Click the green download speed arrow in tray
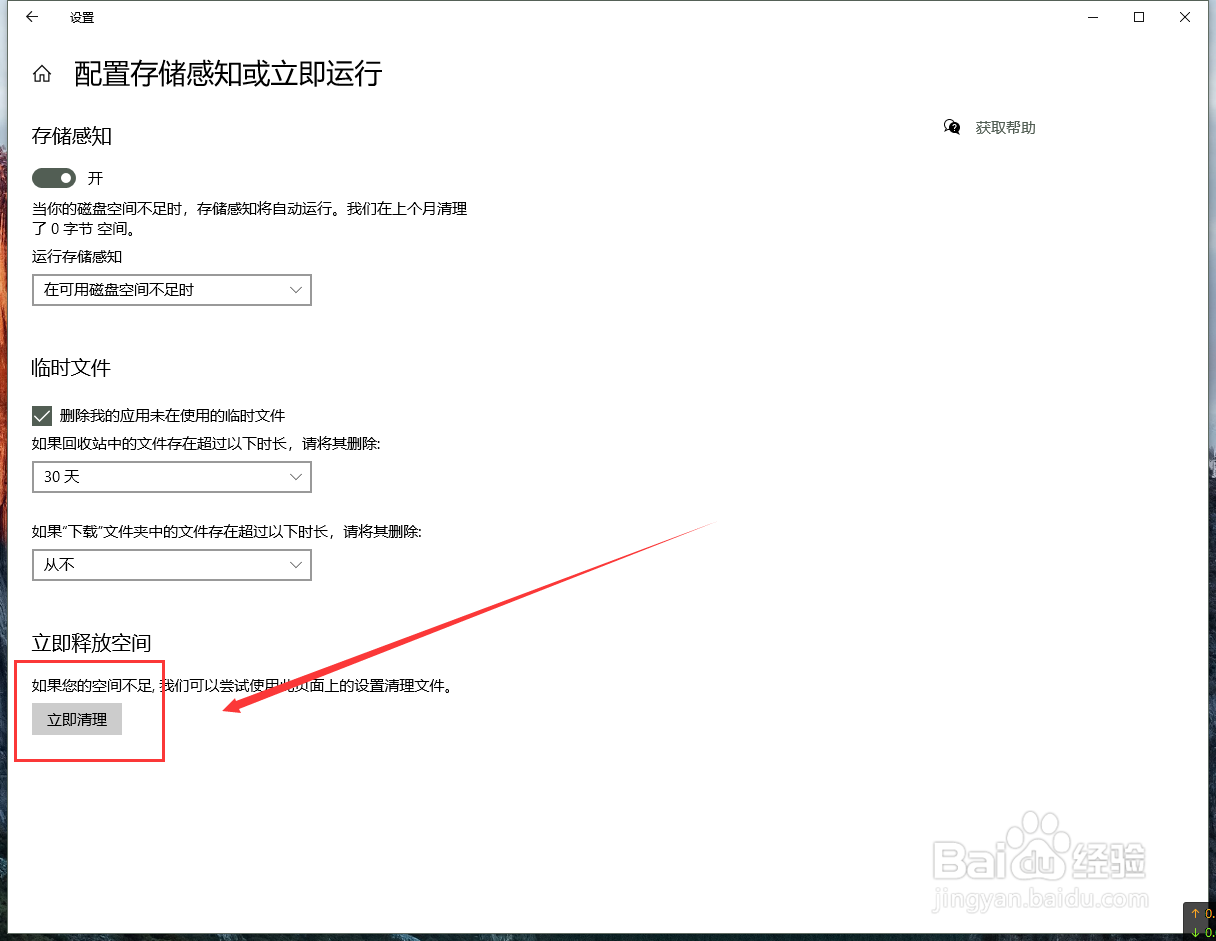1216x941 pixels. [x=1193, y=930]
